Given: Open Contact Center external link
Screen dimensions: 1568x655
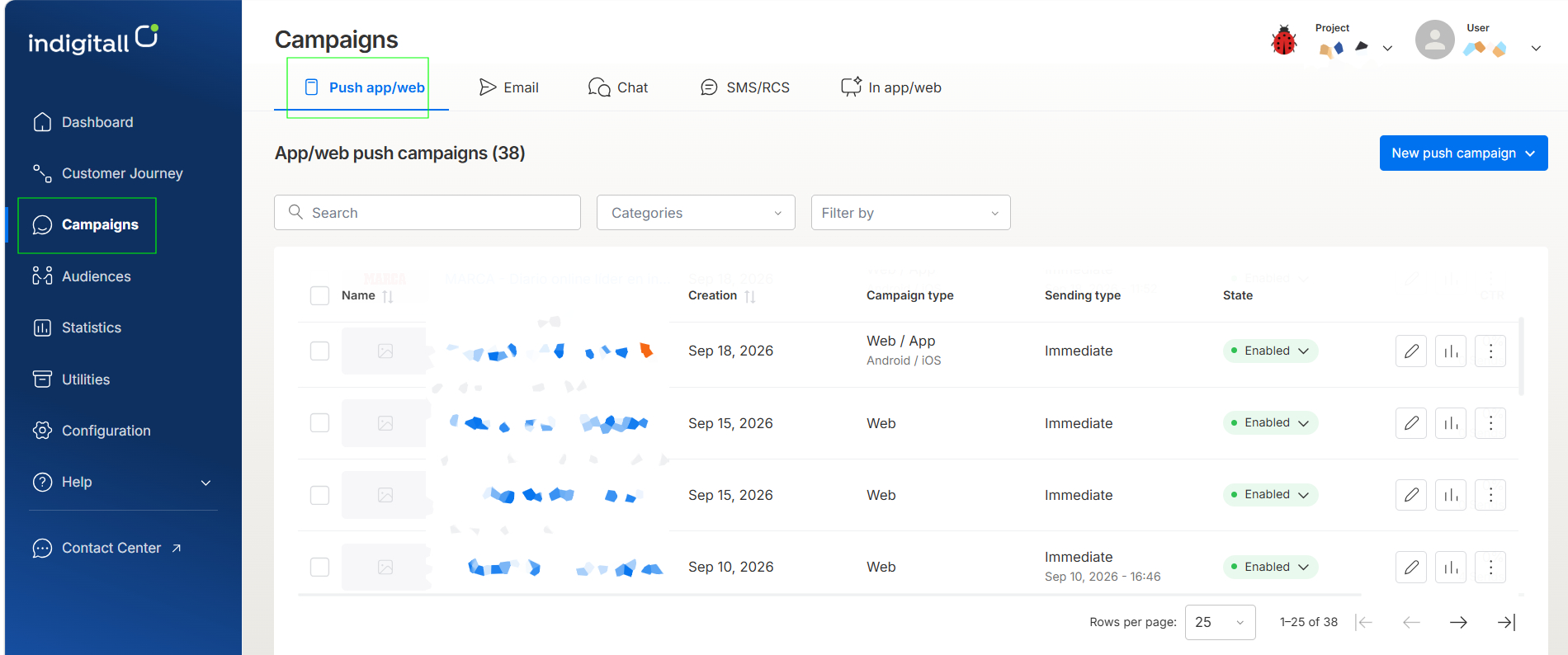Looking at the screenshot, I should click(x=106, y=549).
